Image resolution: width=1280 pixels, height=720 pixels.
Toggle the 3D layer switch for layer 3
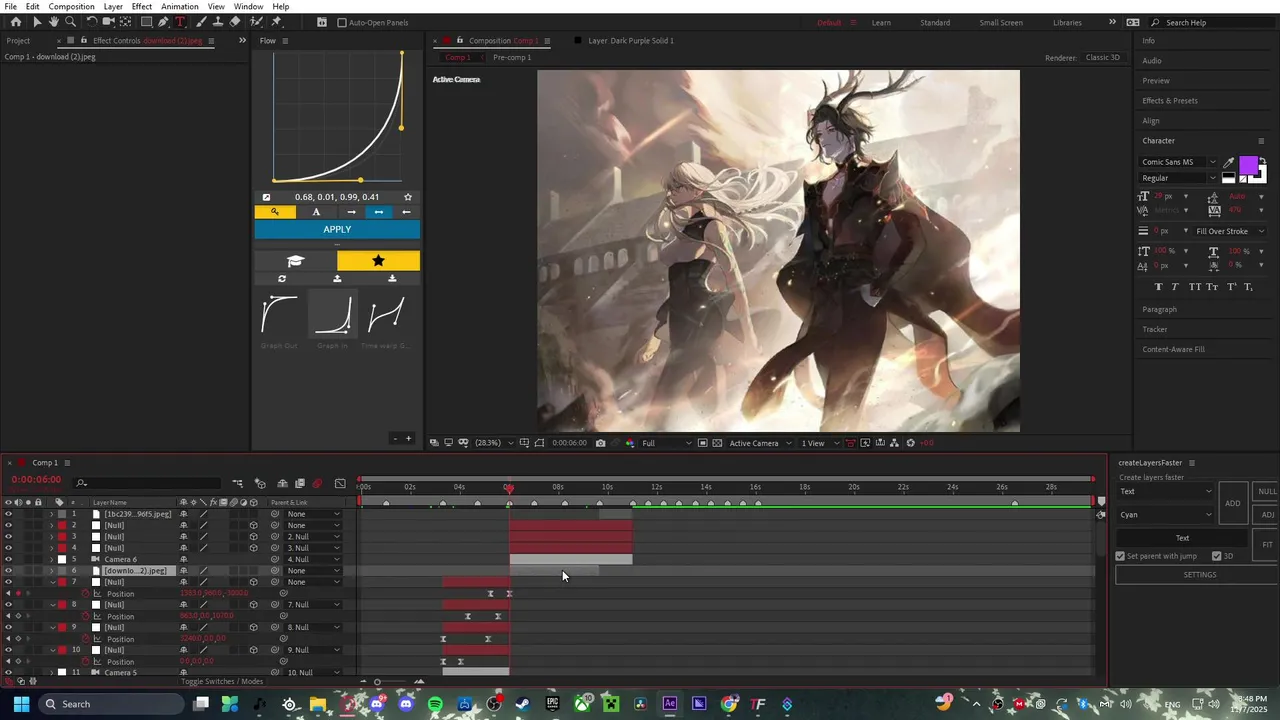[x=253, y=537]
